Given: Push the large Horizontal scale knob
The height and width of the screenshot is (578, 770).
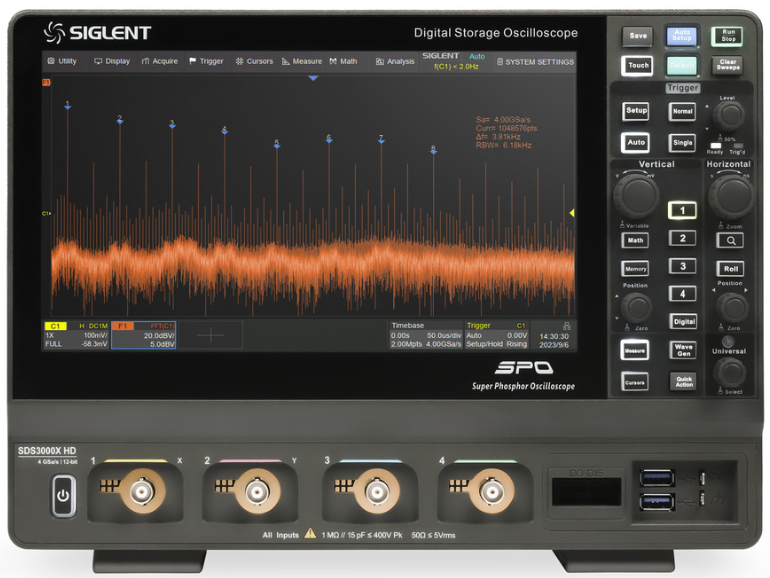Looking at the screenshot, I should [x=731, y=196].
